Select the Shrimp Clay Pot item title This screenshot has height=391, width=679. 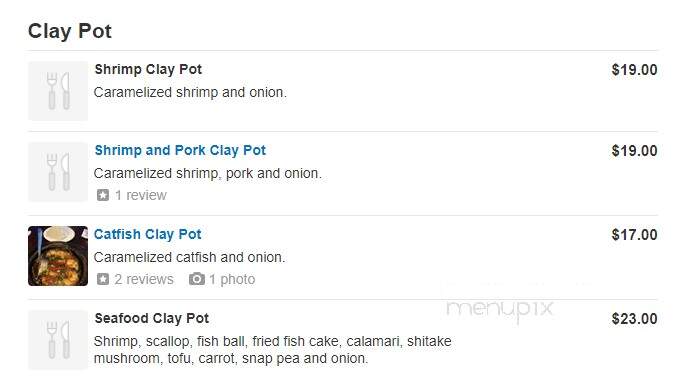point(148,69)
